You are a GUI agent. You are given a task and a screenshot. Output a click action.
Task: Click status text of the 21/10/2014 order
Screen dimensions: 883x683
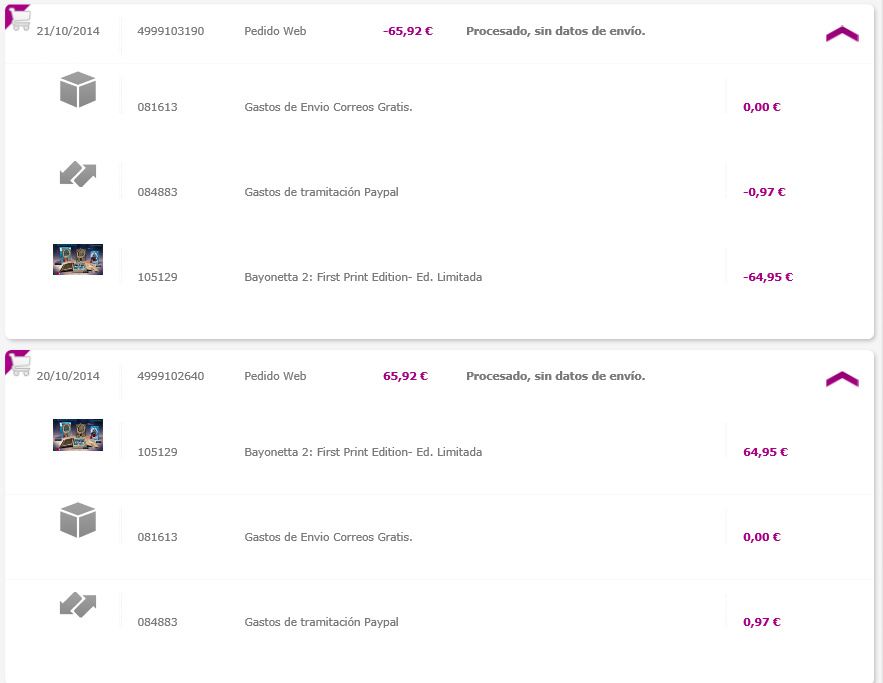tap(555, 31)
